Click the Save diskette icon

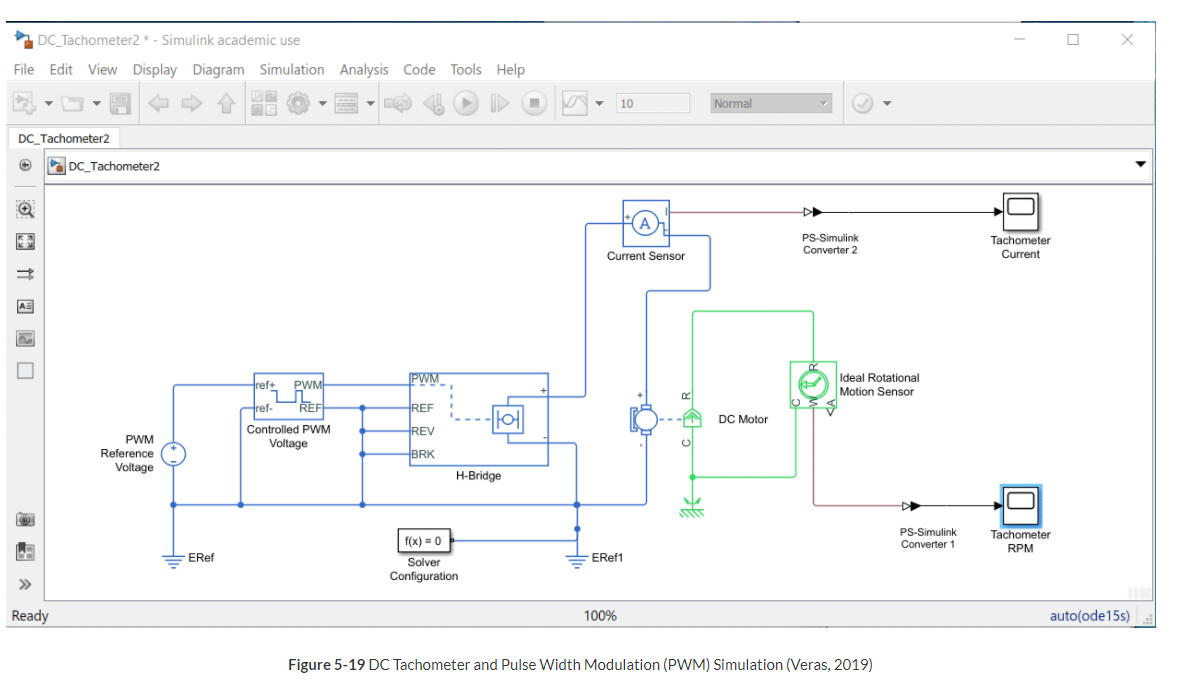coord(120,104)
